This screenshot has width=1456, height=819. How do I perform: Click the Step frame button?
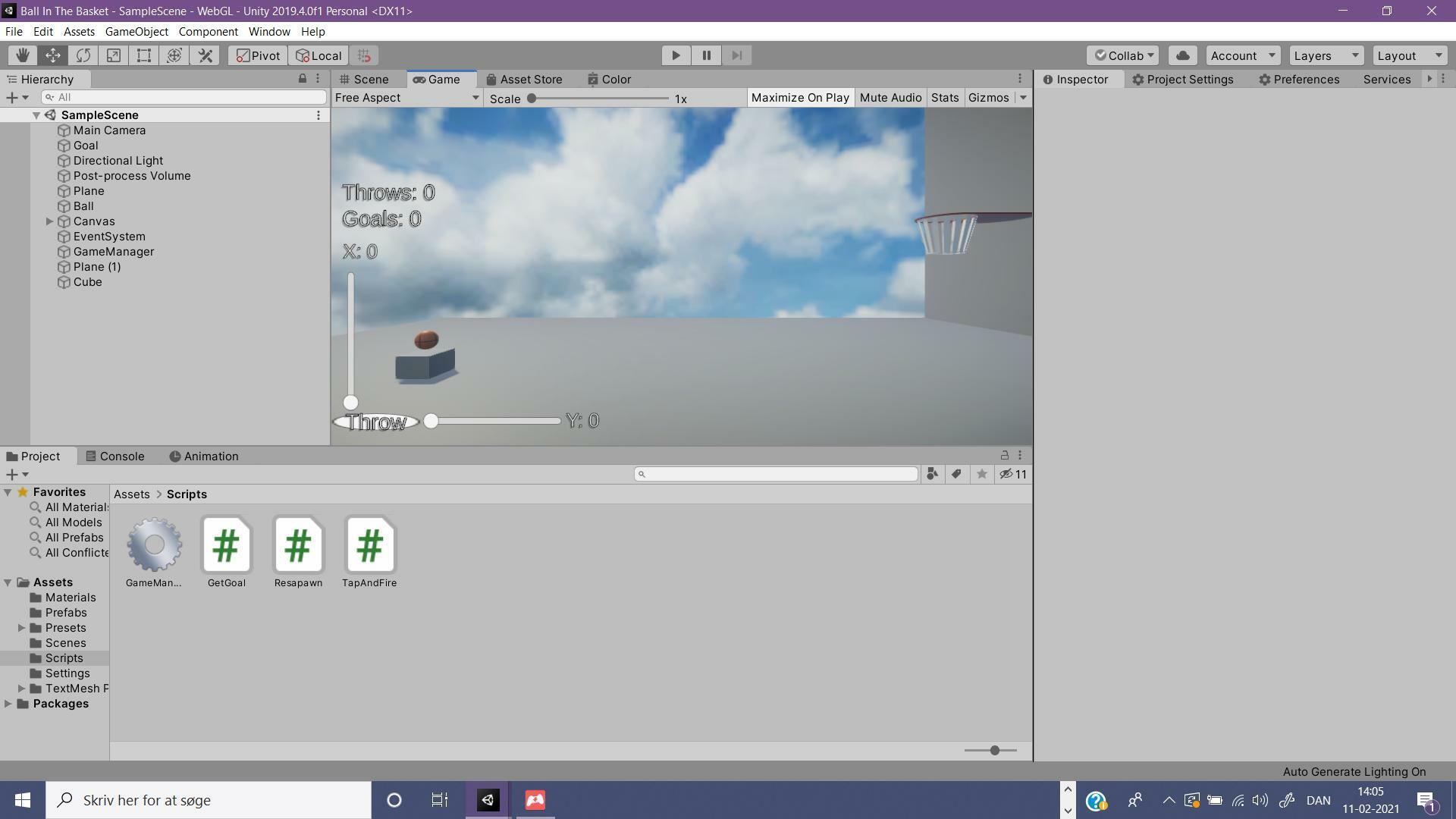click(736, 55)
